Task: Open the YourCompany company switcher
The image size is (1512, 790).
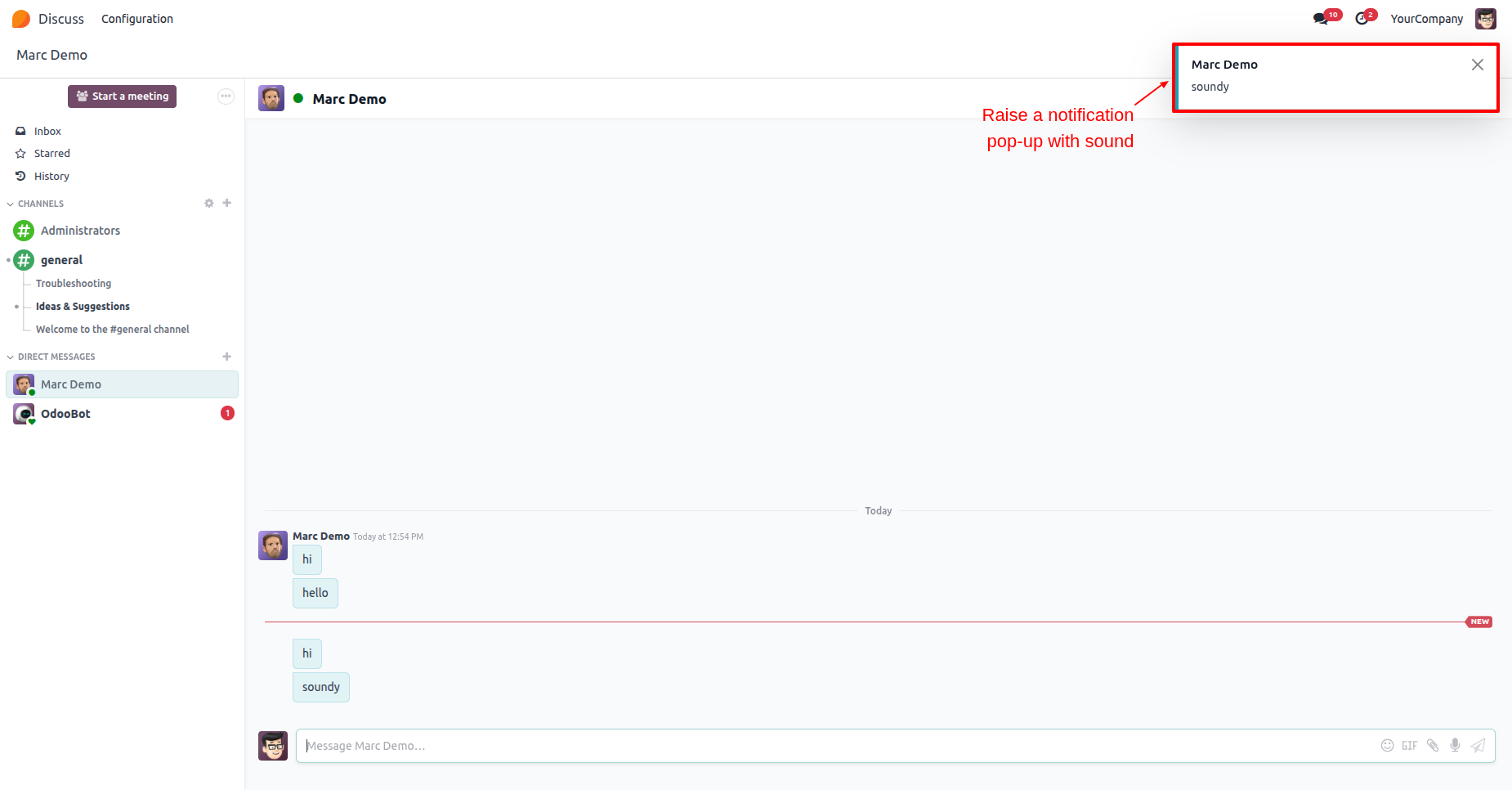Action: point(1427,19)
